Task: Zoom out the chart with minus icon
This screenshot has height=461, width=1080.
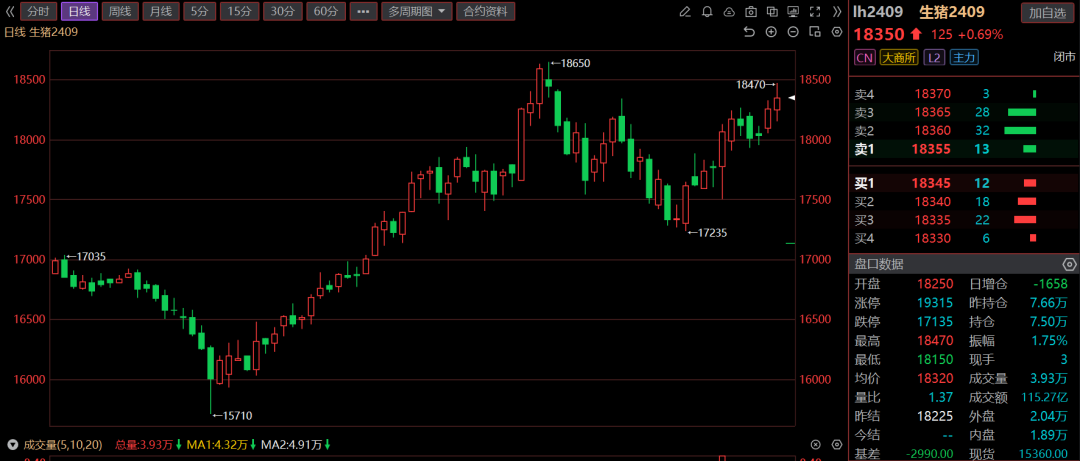Action: click(x=793, y=32)
